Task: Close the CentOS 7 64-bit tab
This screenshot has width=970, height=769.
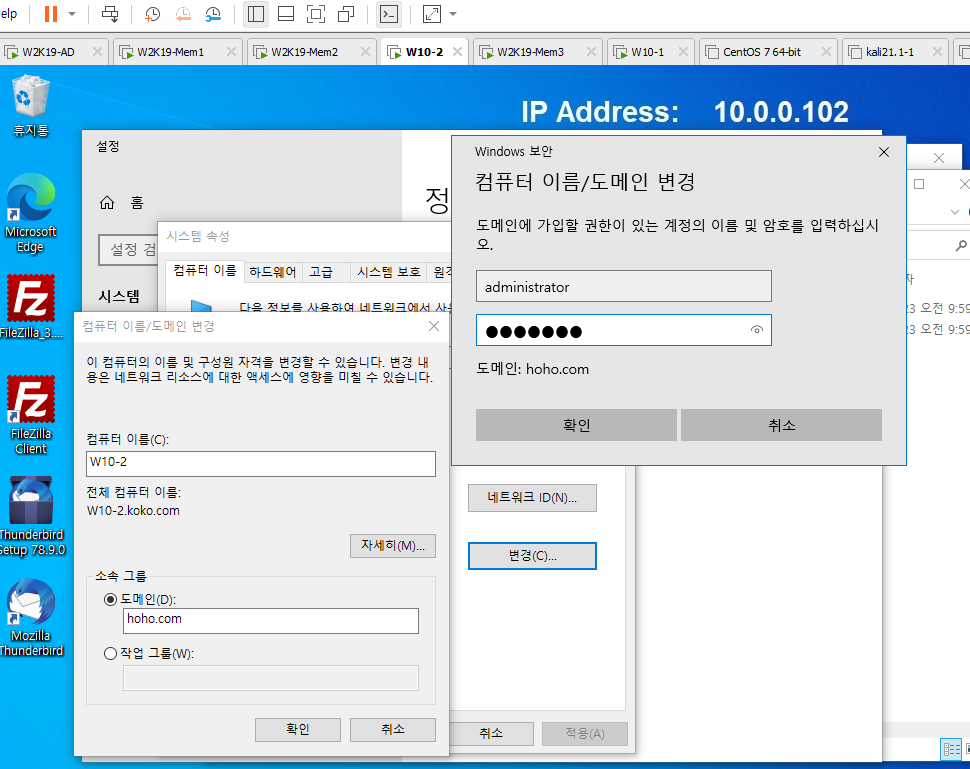Action: pyautogui.click(x=826, y=52)
